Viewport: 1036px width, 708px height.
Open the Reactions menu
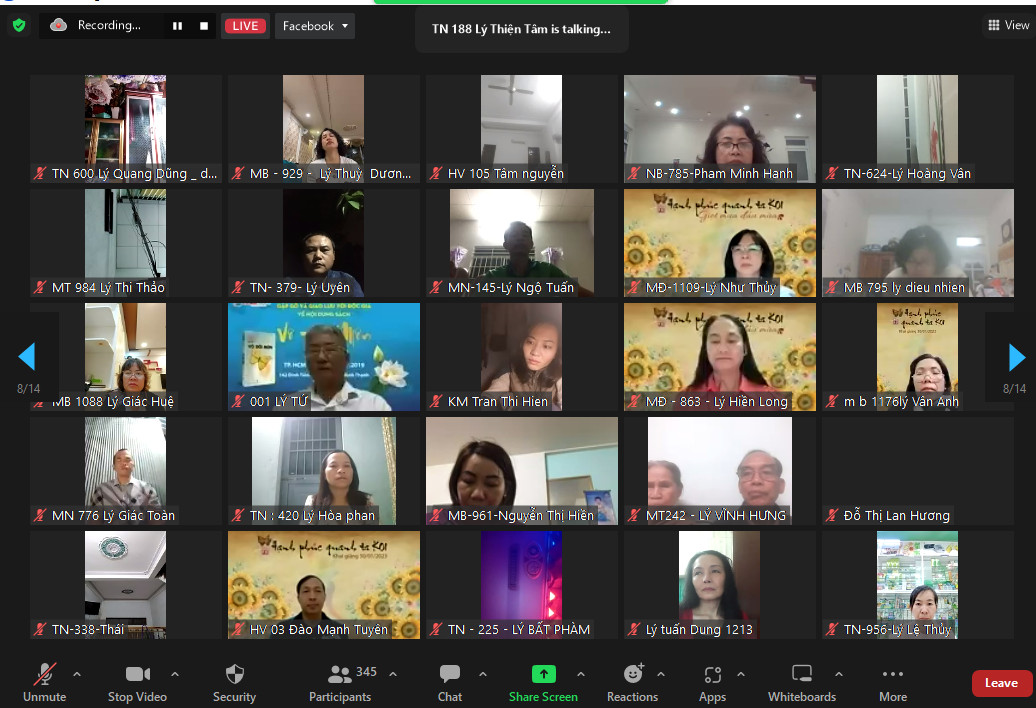632,682
